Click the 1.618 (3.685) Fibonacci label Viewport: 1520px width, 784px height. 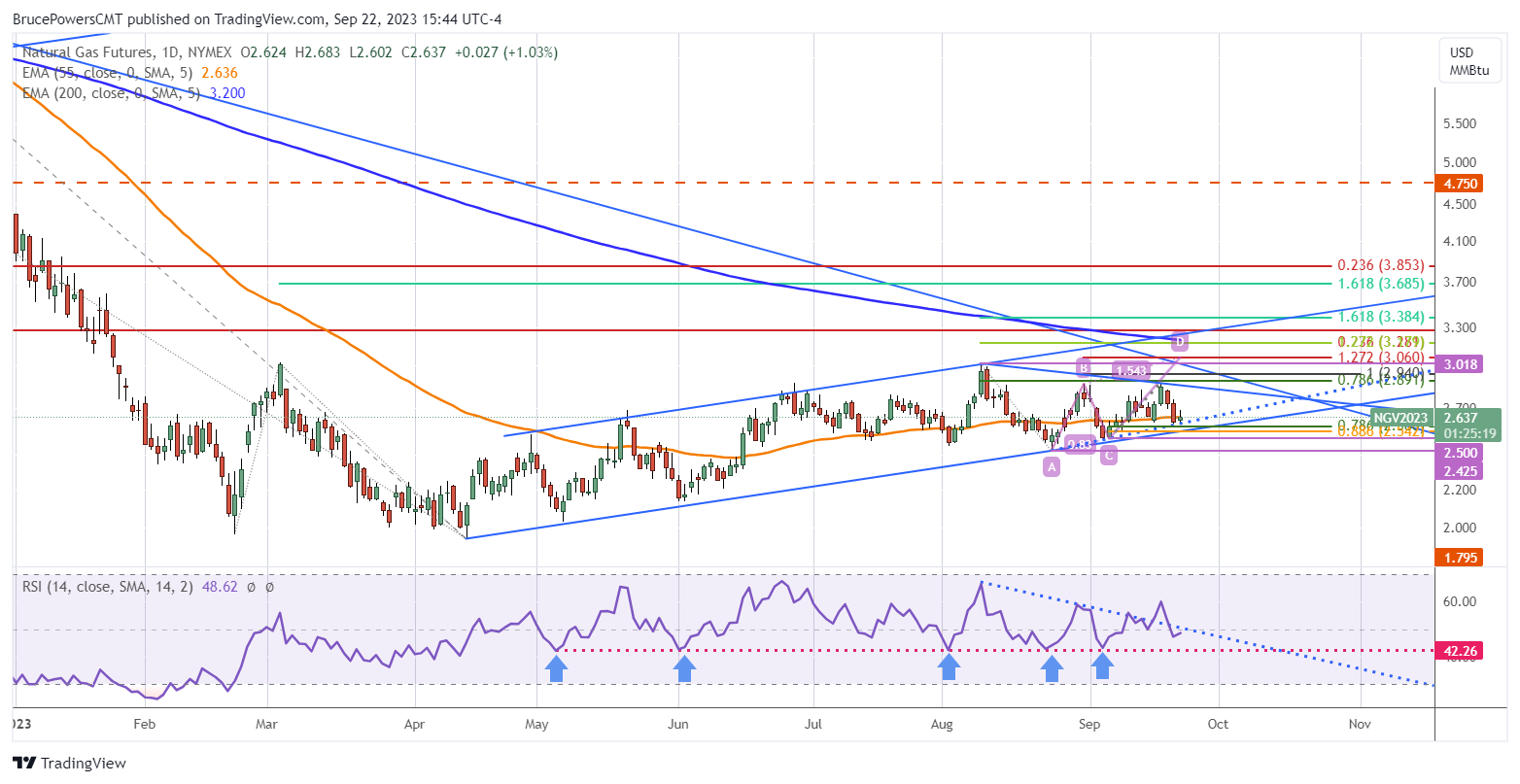(x=1381, y=284)
